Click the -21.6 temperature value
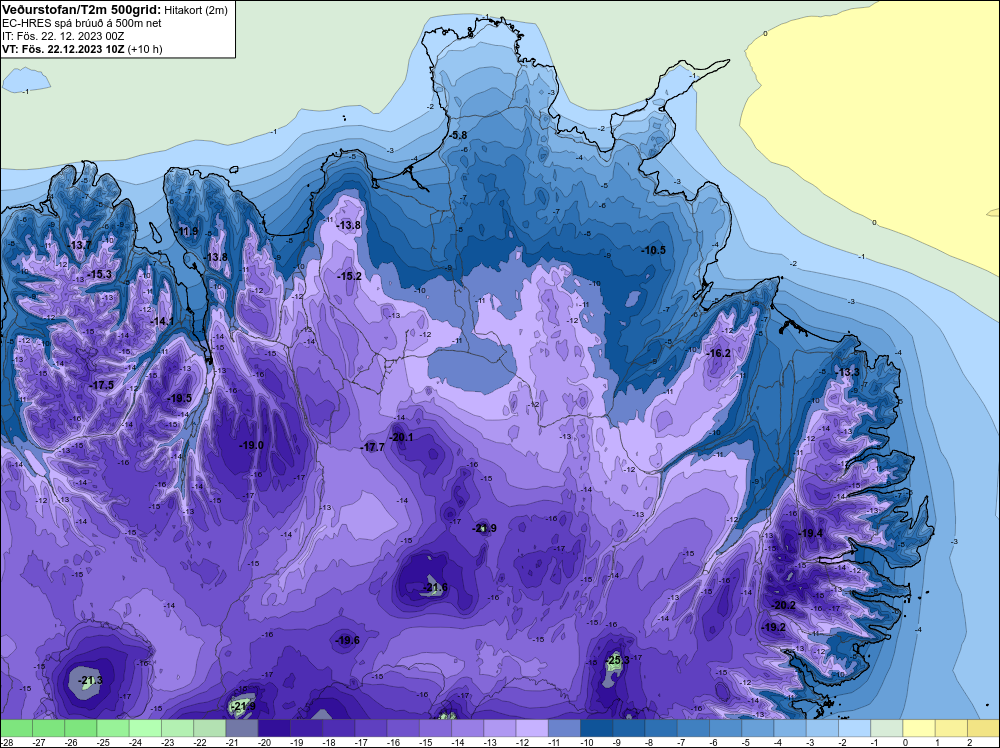Image resolution: width=1000 pixels, height=748 pixels. (x=436, y=587)
